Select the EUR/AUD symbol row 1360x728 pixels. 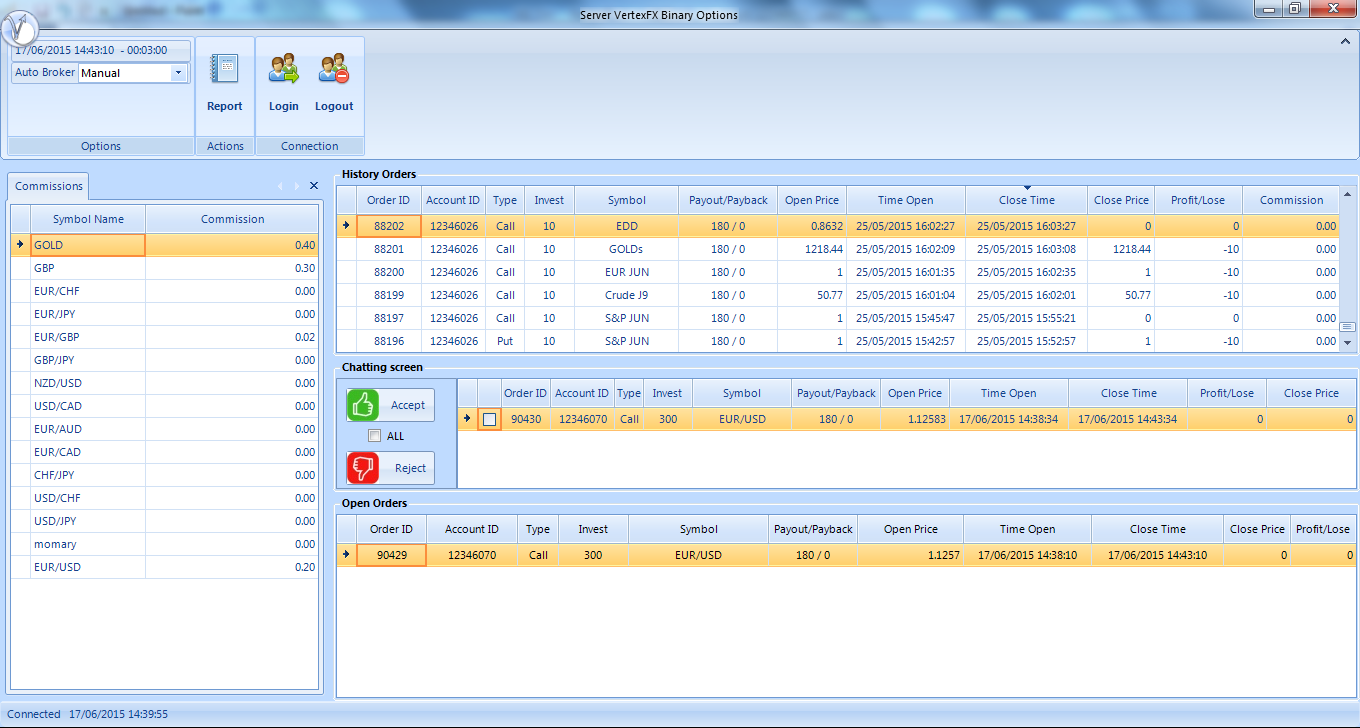pyautogui.click(x=165, y=429)
